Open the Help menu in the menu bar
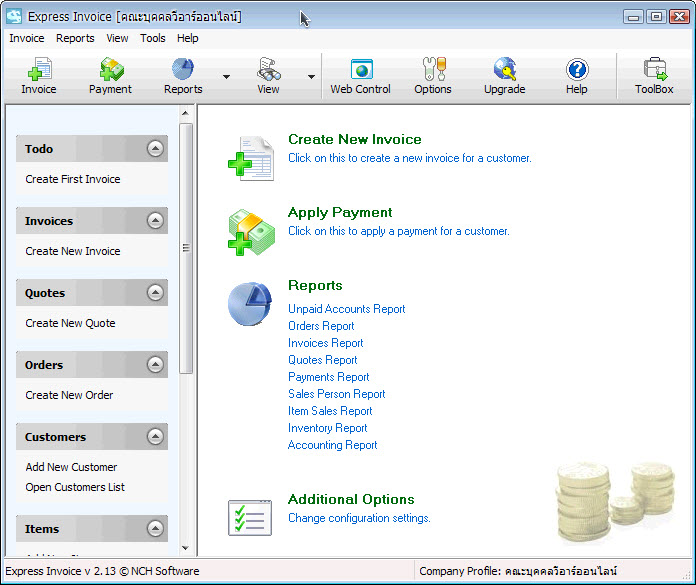The width and height of the screenshot is (696, 585). [187, 38]
